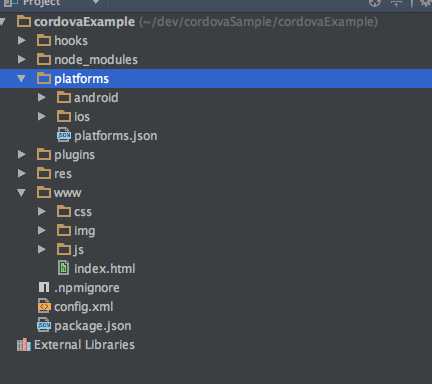432x384 pixels.
Task: Select the img folder label
Action: pyautogui.click(x=85, y=231)
